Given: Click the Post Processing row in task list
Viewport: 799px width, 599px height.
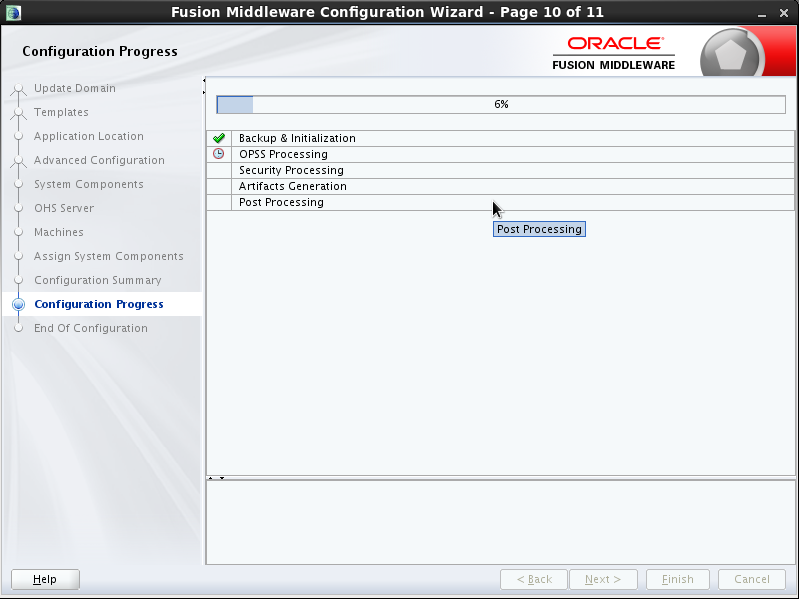Looking at the screenshot, I should (500, 202).
